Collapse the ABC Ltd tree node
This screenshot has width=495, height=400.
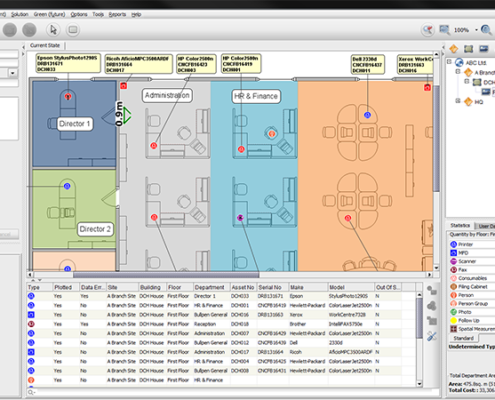coord(449,62)
